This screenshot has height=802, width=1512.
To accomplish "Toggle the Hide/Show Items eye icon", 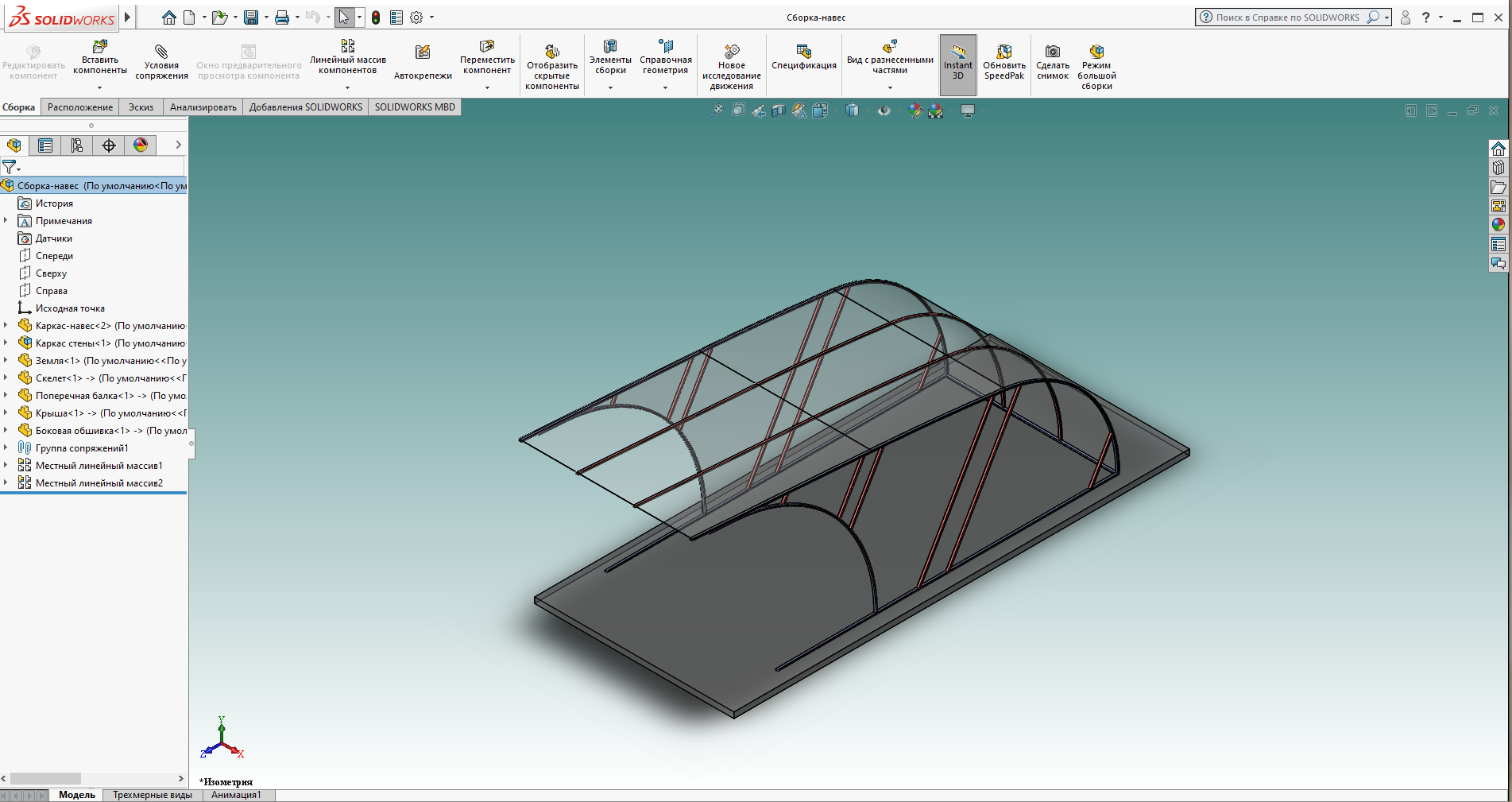I will [x=884, y=111].
